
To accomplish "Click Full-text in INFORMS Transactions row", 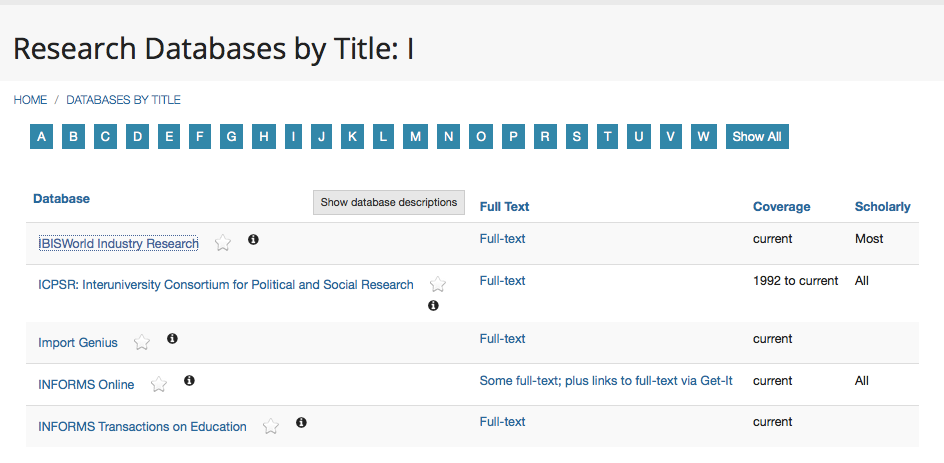I will click(x=502, y=421).
